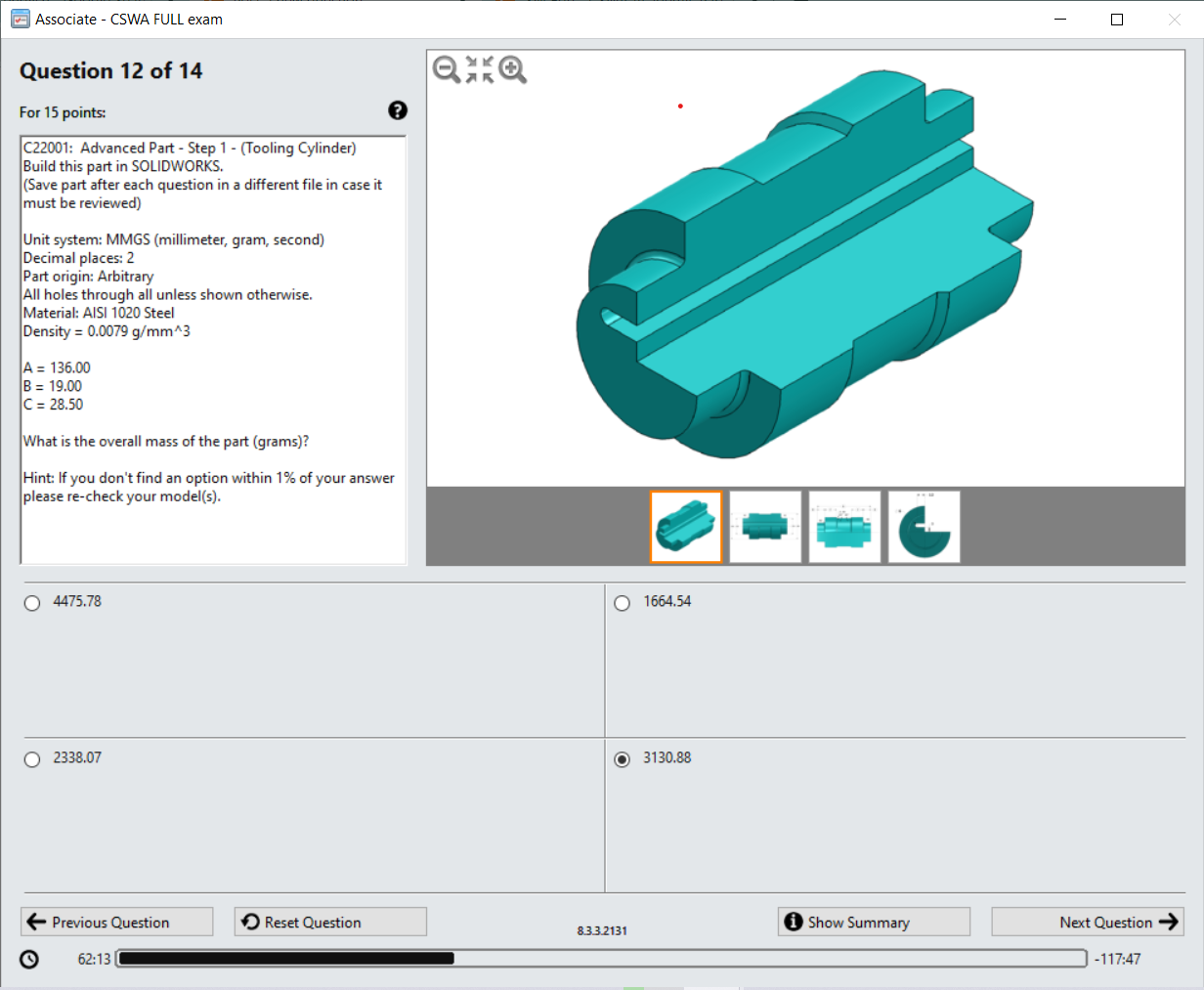Open the circular section view thumbnail
This screenshot has height=990, width=1204.
tap(923, 527)
